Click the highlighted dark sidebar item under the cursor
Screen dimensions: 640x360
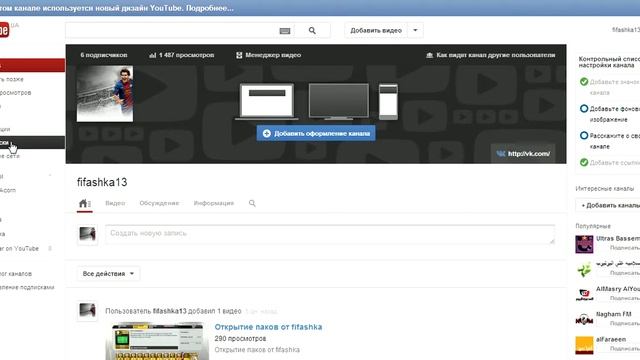(x=32, y=142)
